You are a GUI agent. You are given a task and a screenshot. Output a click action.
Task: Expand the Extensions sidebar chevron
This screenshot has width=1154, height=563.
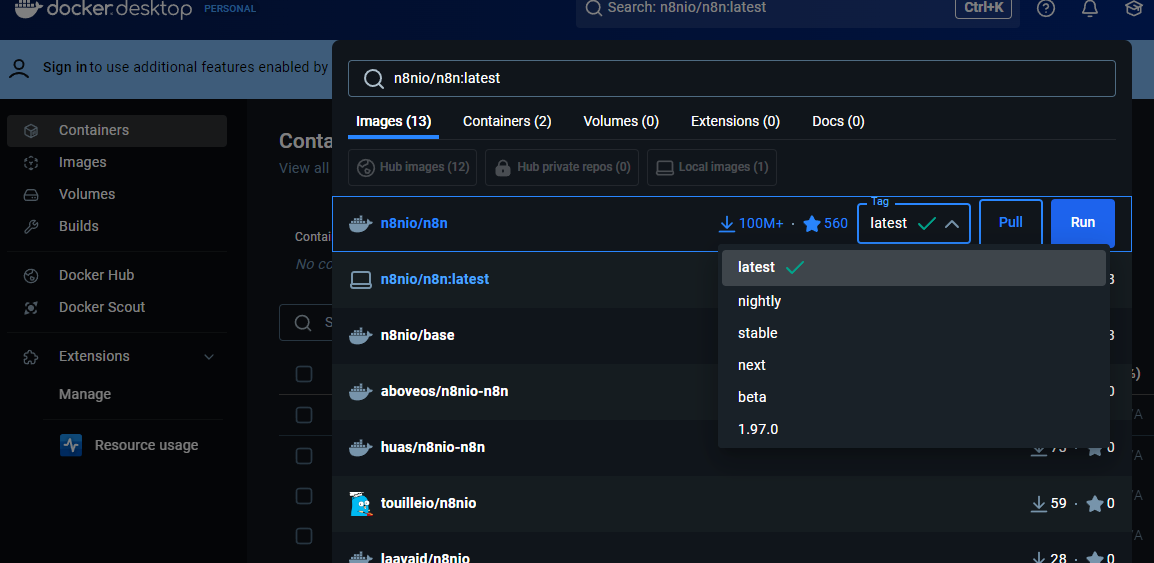pos(209,357)
